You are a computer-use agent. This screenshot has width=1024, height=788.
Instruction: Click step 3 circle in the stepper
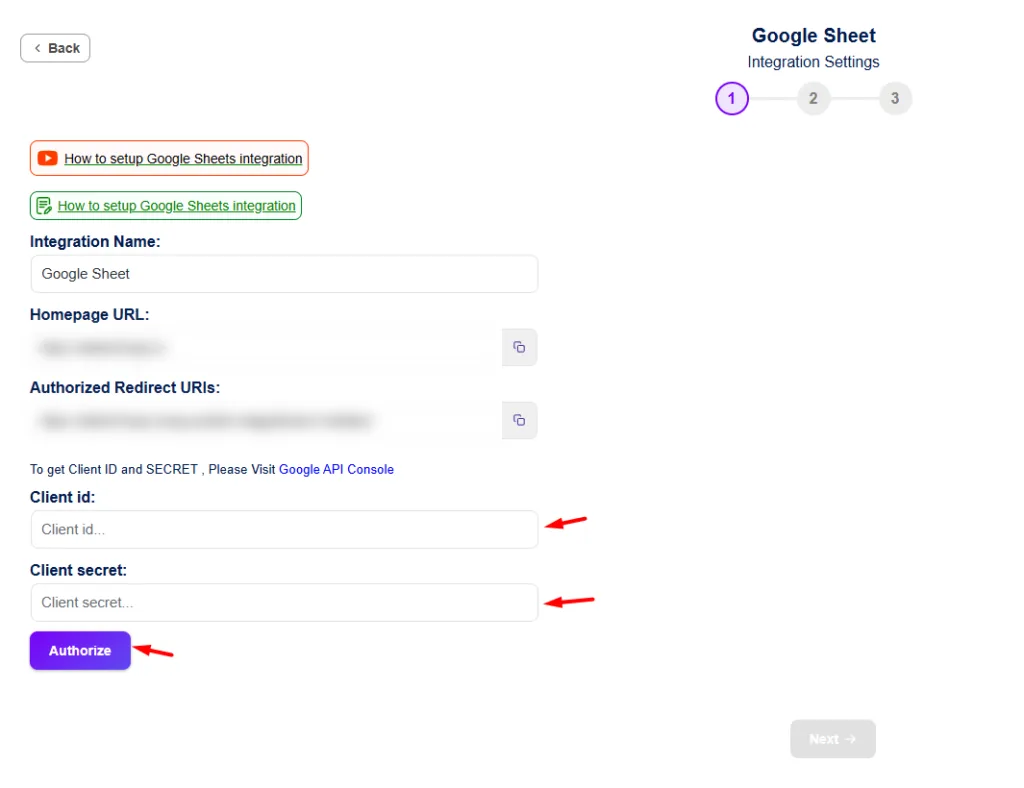[x=895, y=98]
